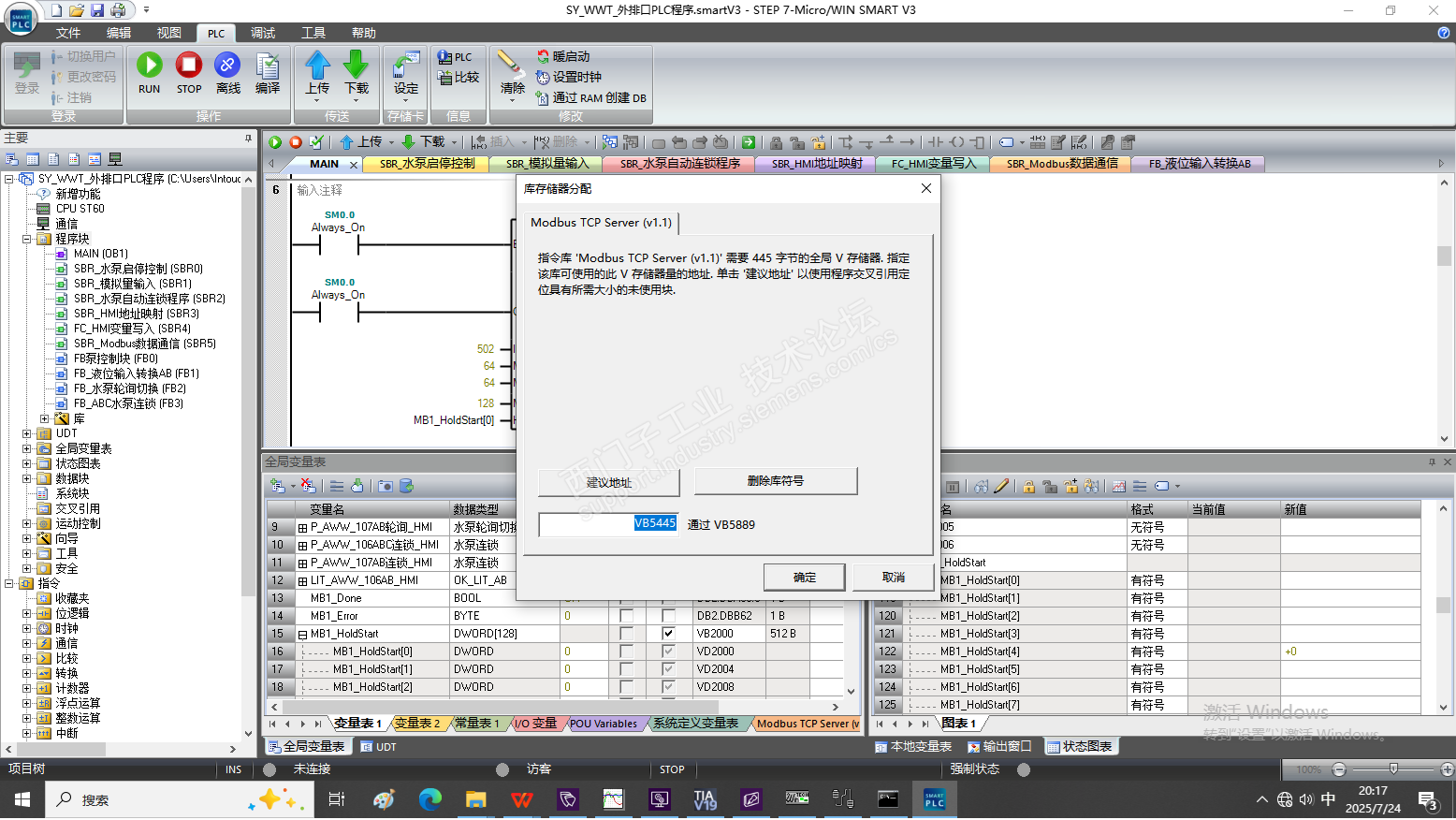Click the green run icon in editor toolbar
1456x820 pixels.
275,142
